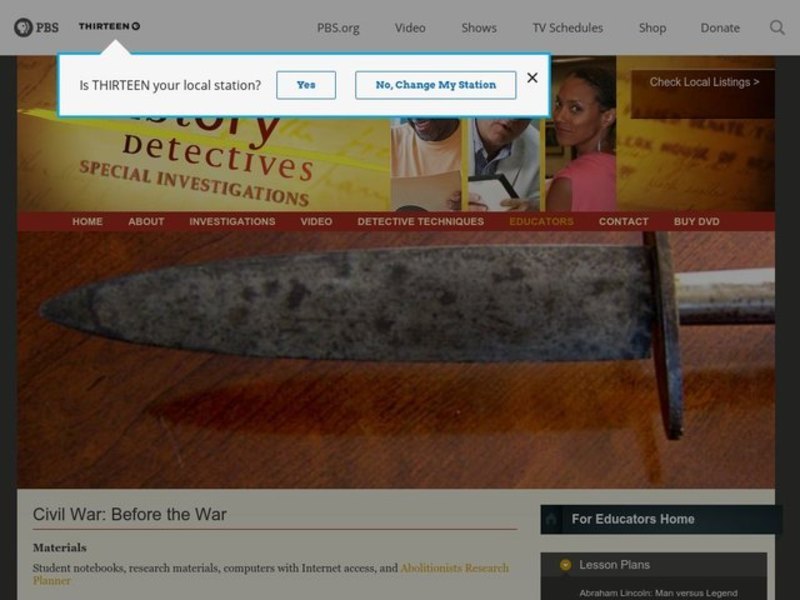Open search with the magnifying glass icon
The image size is (800, 600).
click(777, 27)
